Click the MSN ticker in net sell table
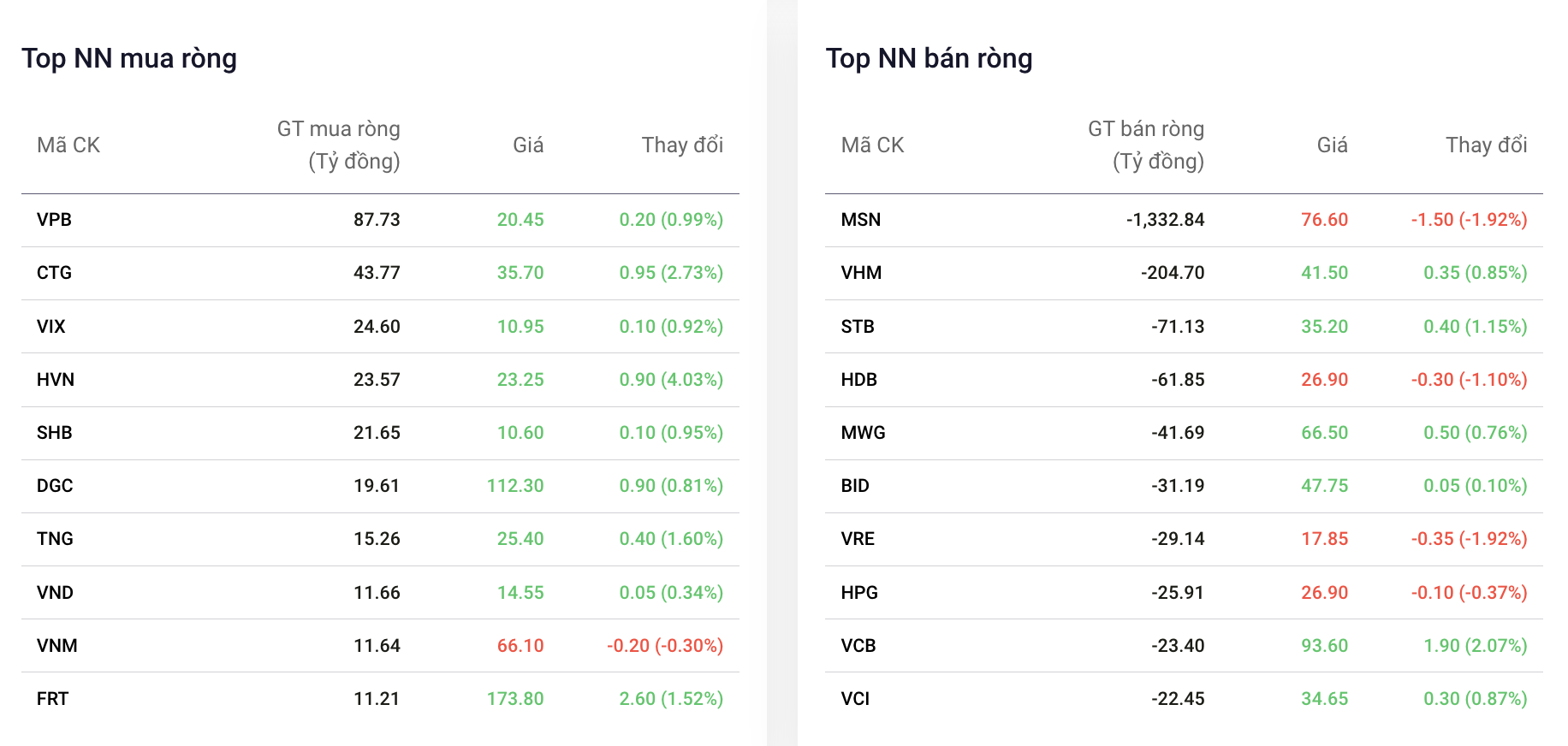The height and width of the screenshot is (746, 1568). click(x=861, y=220)
